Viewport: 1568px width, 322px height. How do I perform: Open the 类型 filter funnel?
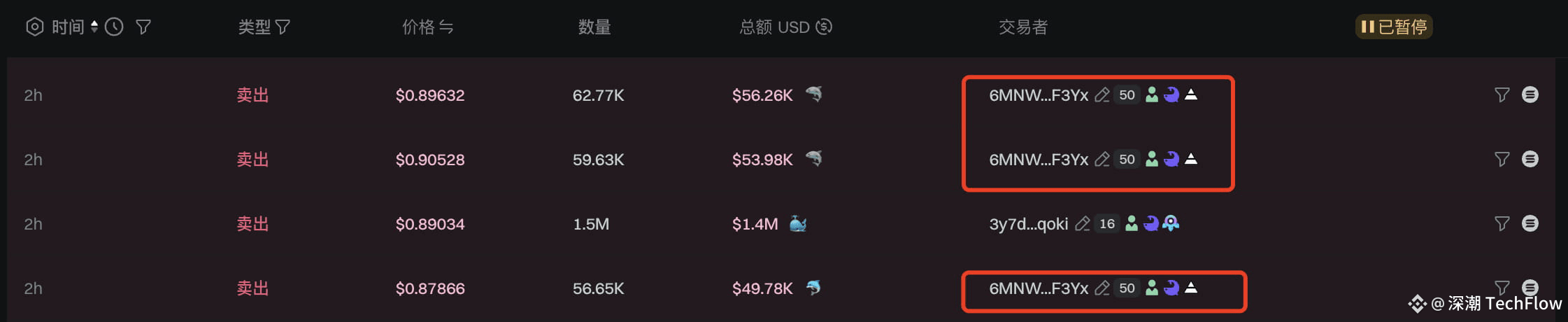(283, 27)
